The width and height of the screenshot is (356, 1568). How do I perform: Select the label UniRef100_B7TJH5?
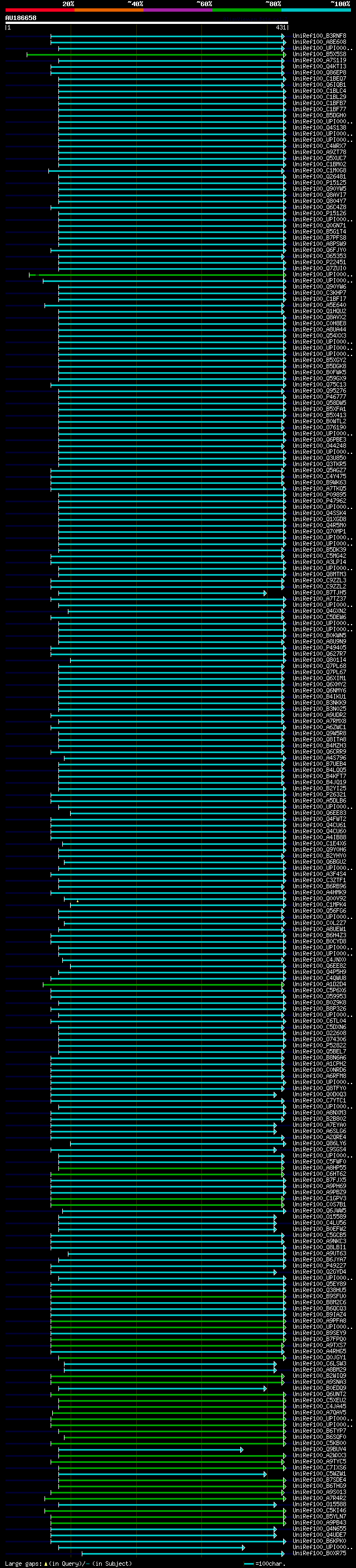(319, 593)
